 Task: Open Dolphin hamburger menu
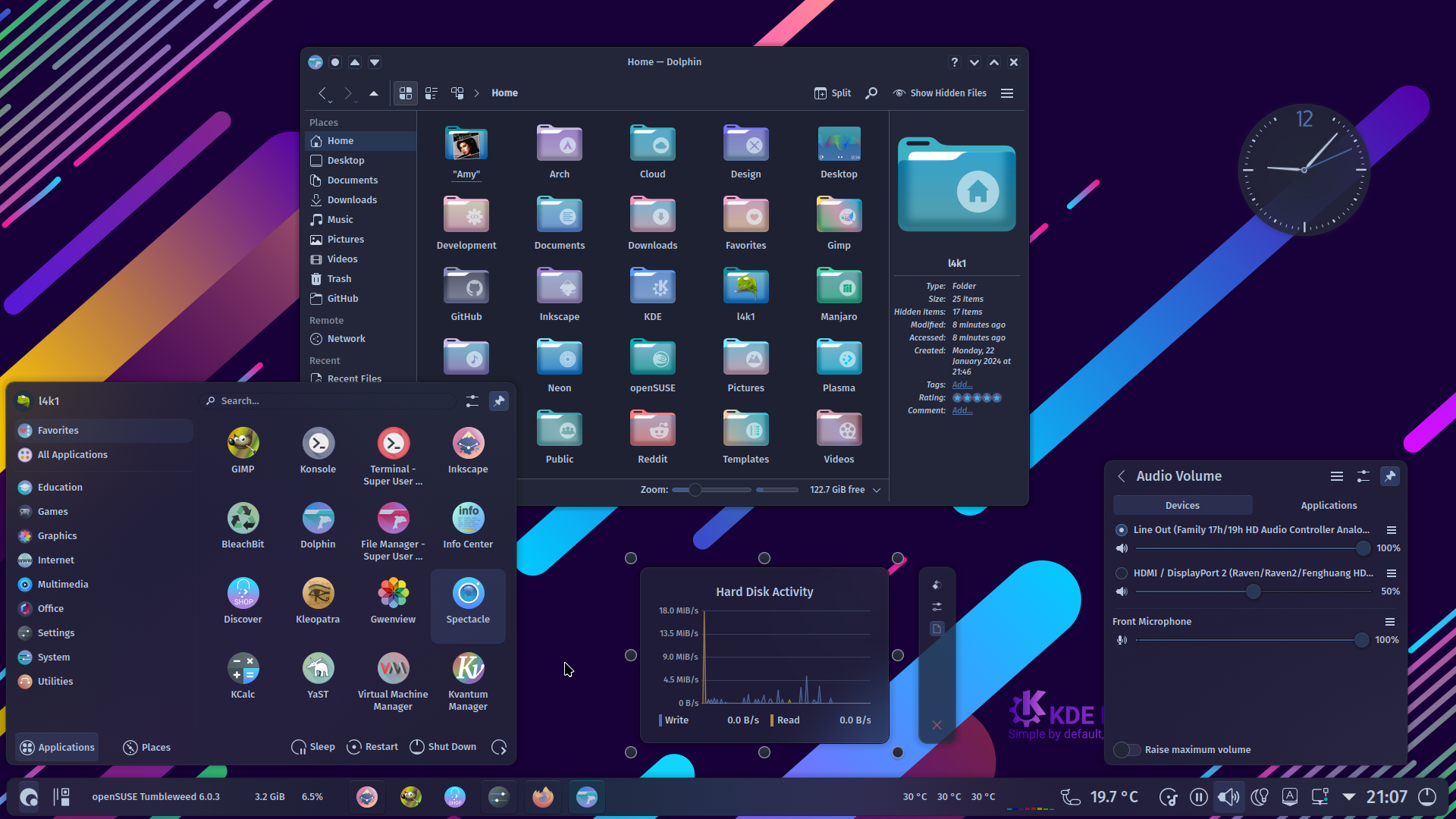tap(1007, 93)
